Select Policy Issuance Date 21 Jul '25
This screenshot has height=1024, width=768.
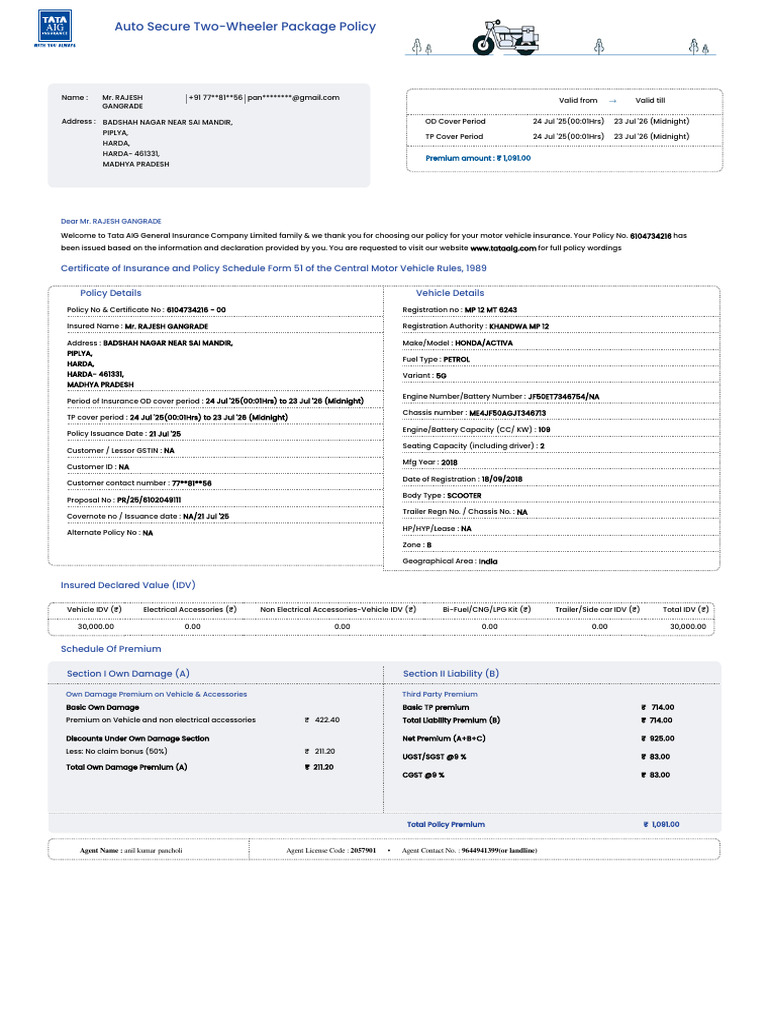[124, 434]
